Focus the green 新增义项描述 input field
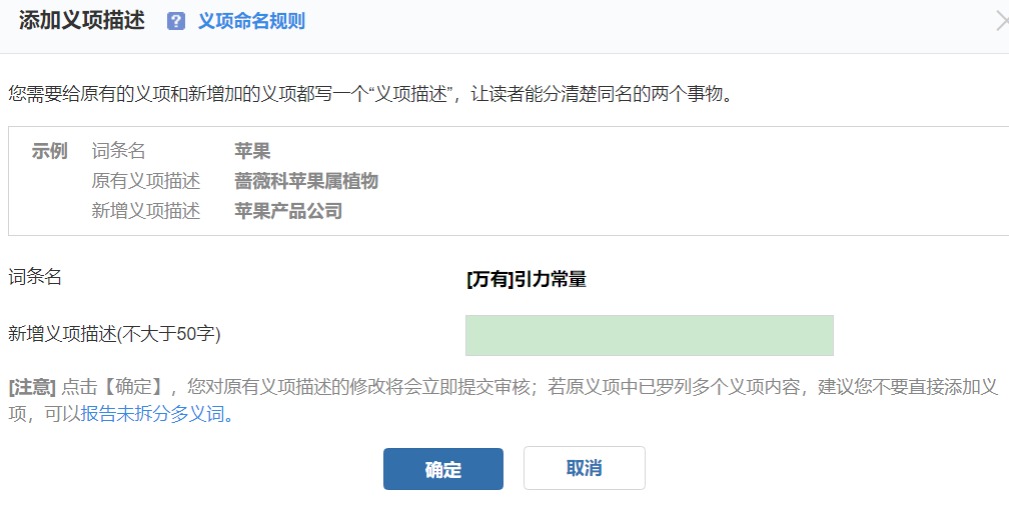Screen dimensions: 1009x510 (649, 335)
